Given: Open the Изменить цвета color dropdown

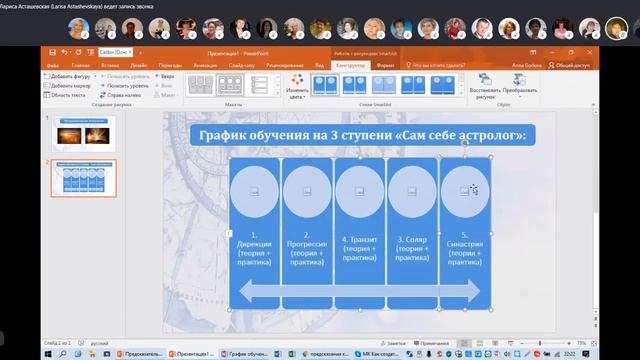Looking at the screenshot, I should (x=297, y=87).
